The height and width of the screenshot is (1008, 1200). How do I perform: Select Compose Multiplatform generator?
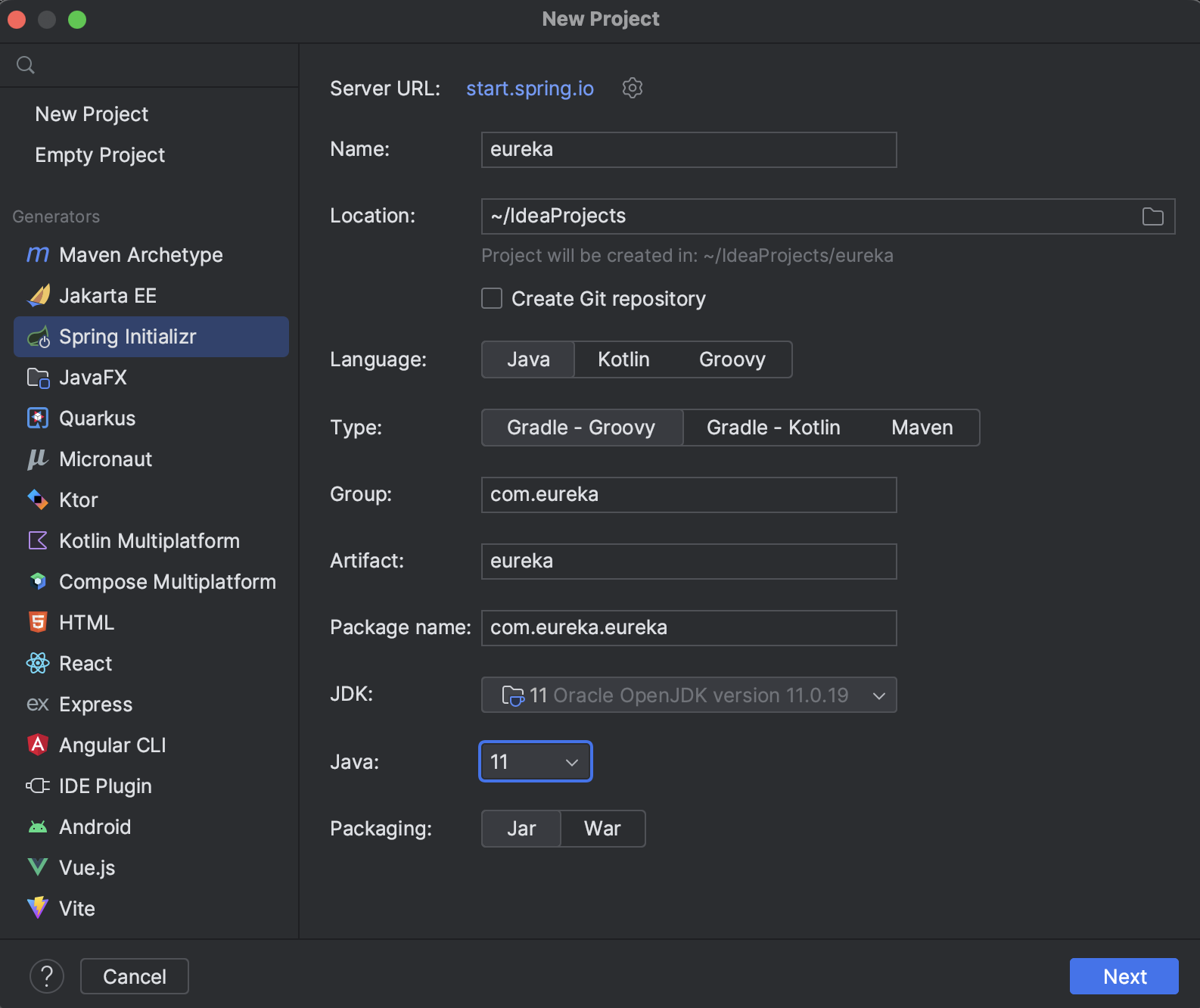point(151,582)
